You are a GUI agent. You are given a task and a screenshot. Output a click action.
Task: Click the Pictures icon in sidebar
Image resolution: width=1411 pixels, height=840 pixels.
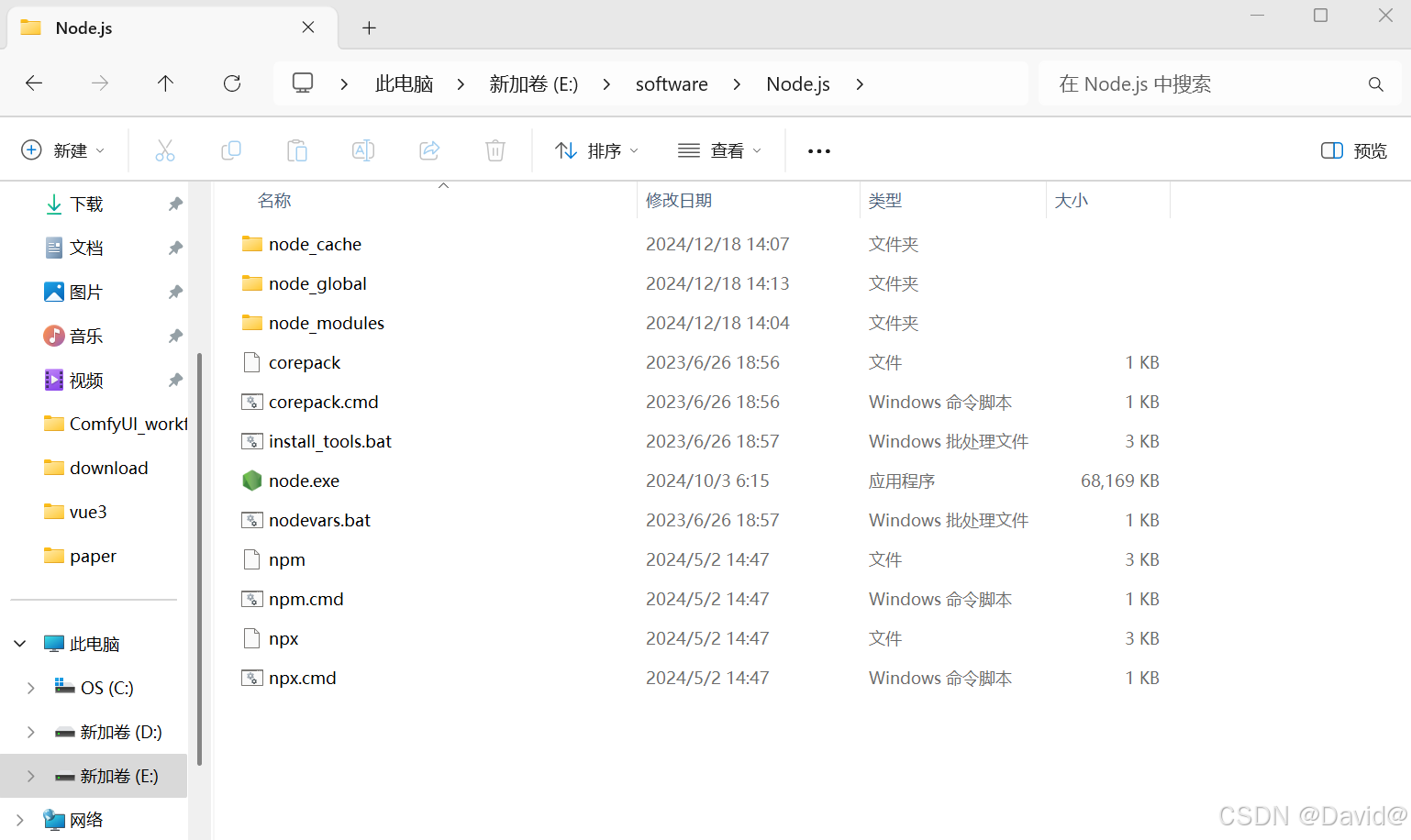click(x=54, y=292)
